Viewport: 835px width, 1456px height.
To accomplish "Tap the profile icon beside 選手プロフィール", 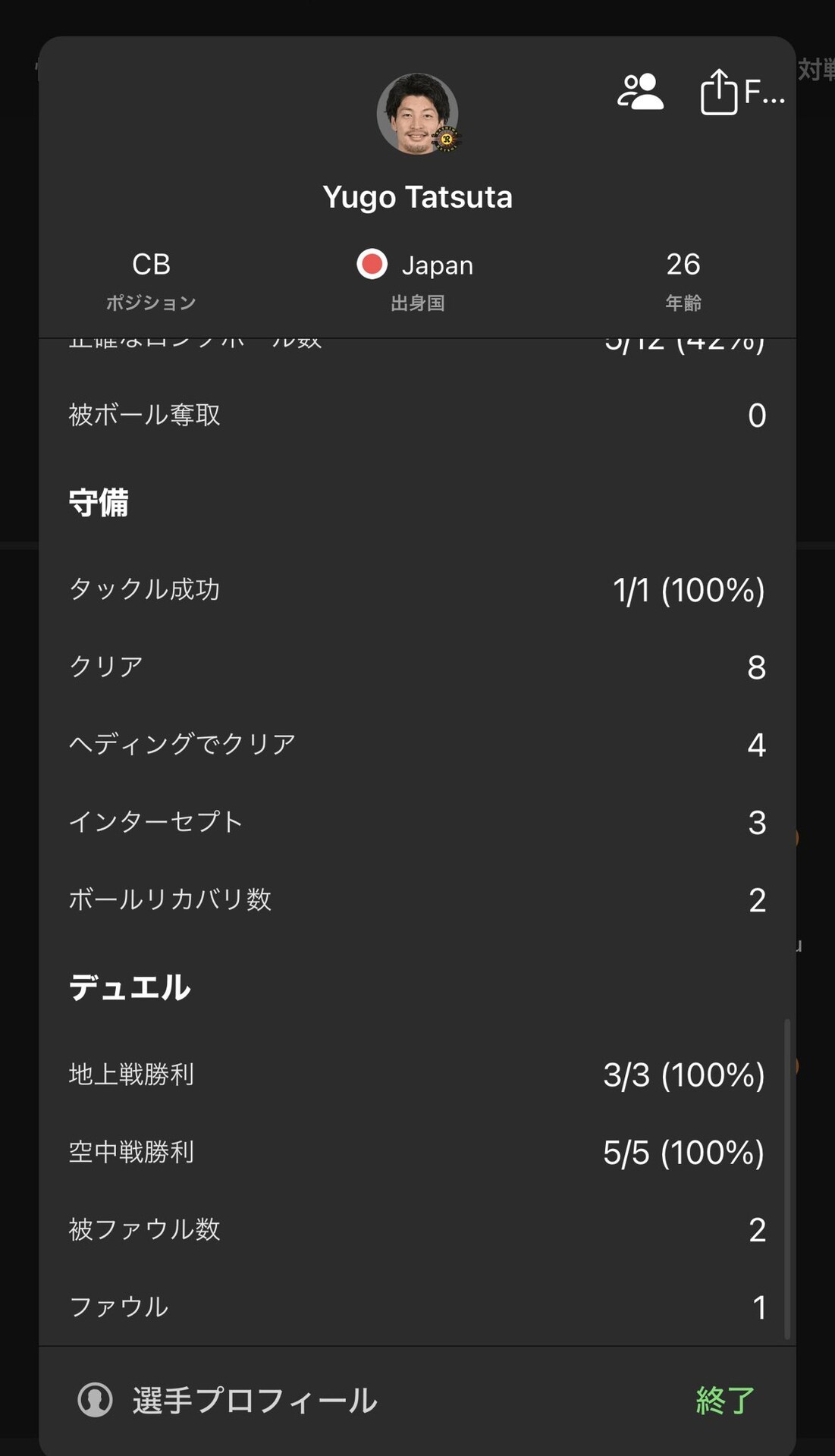I will pyautogui.click(x=96, y=1399).
